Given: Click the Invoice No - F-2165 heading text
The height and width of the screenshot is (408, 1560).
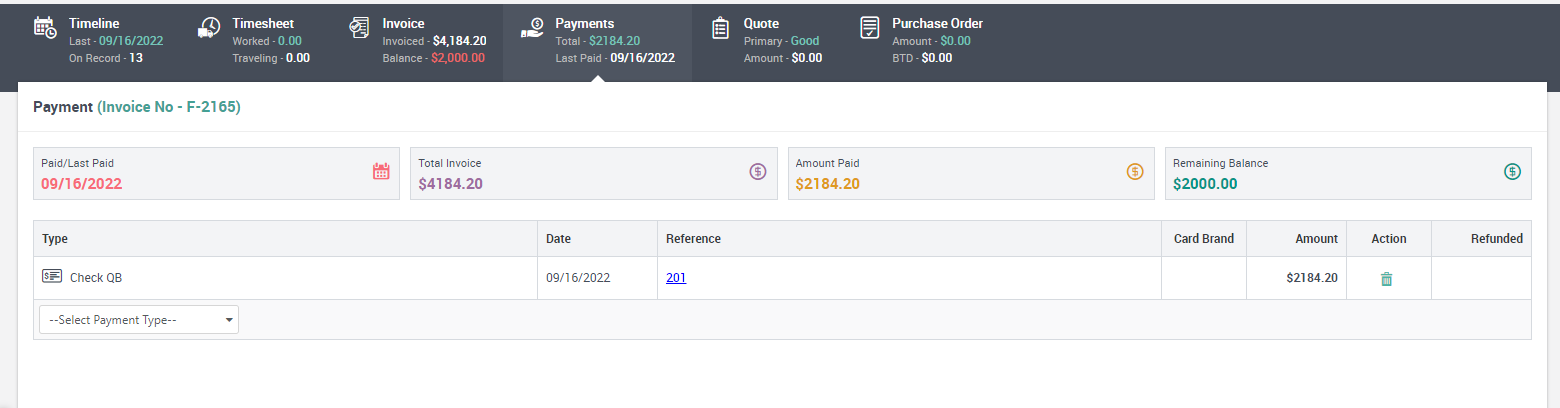Looking at the screenshot, I should 169,107.
